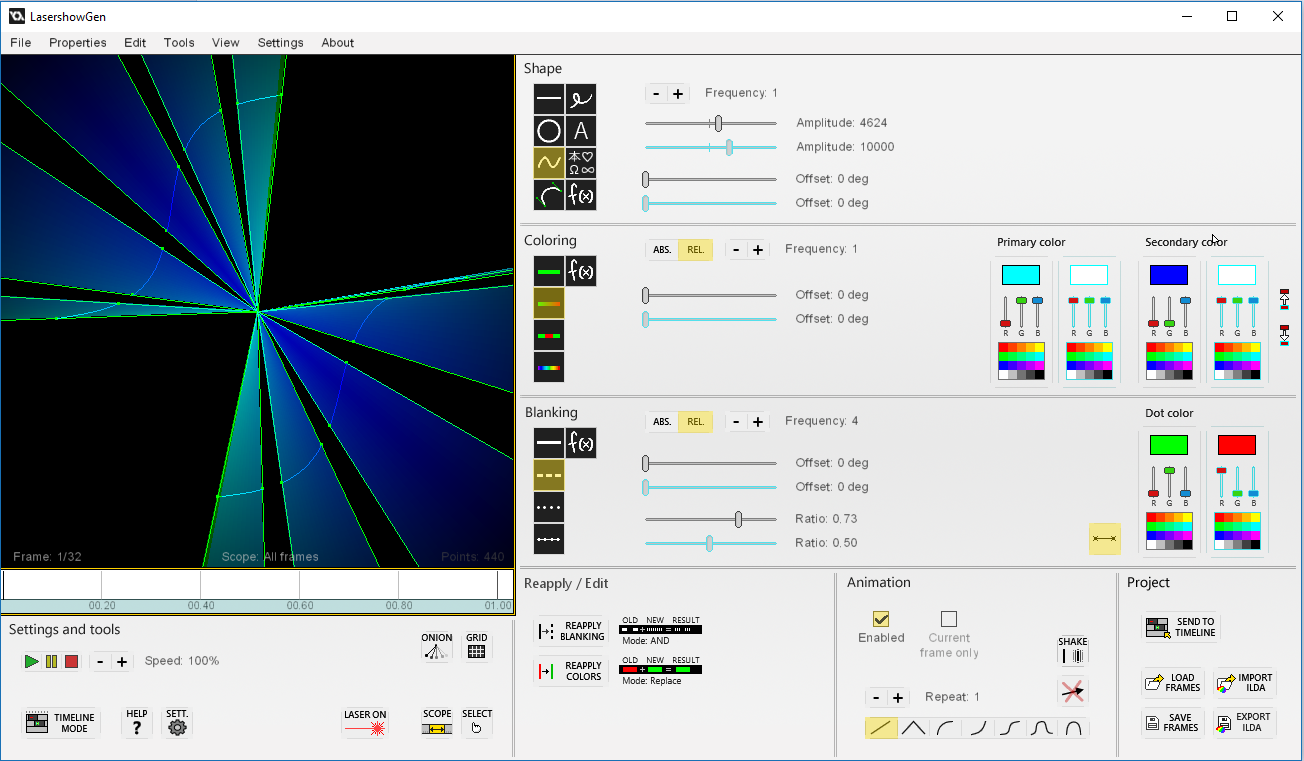The height and width of the screenshot is (761, 1304).
Task: Pick the rainbow coloring mode icon
Action: point(549,367)
